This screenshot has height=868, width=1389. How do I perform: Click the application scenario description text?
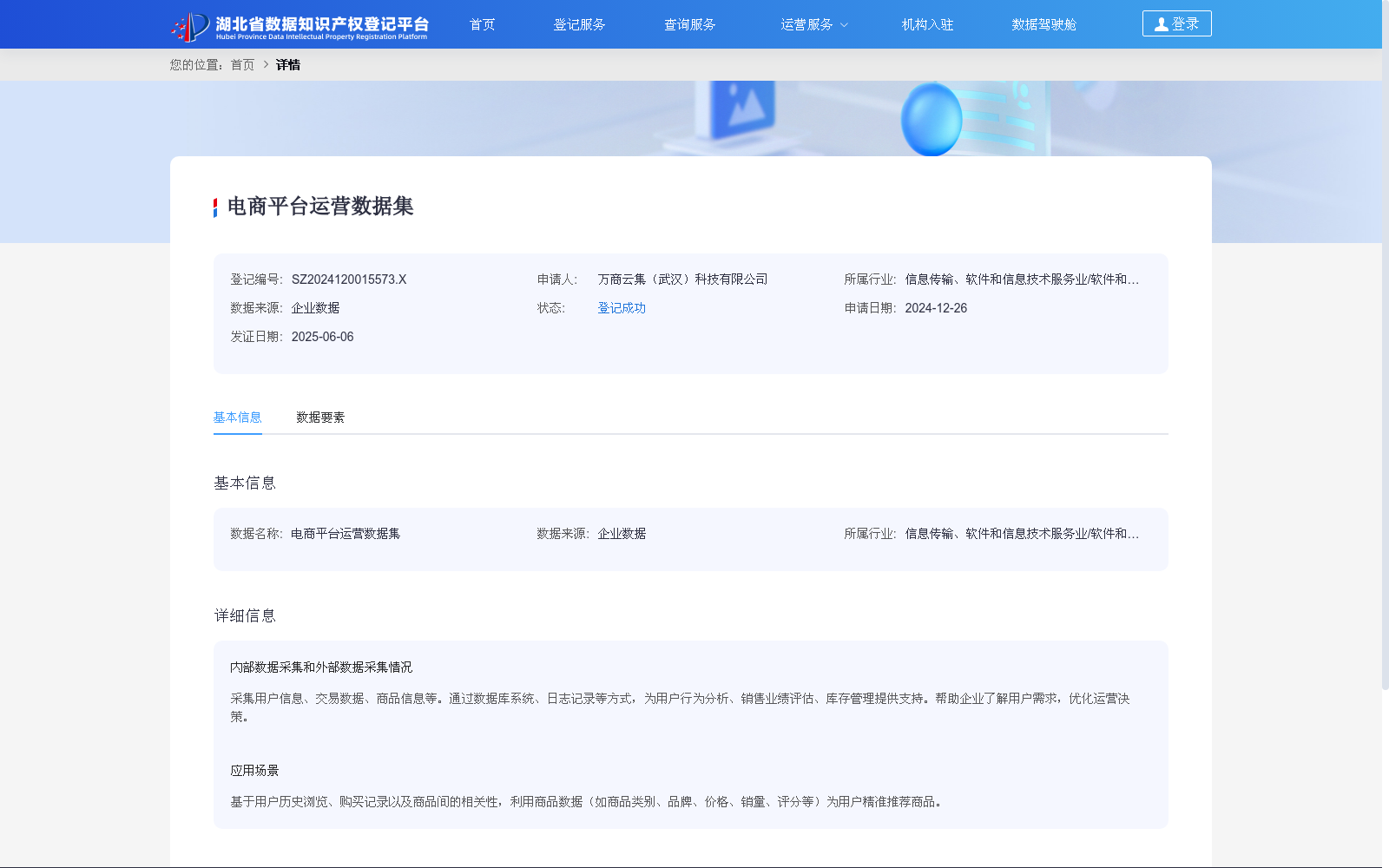[x=588, y=802]
